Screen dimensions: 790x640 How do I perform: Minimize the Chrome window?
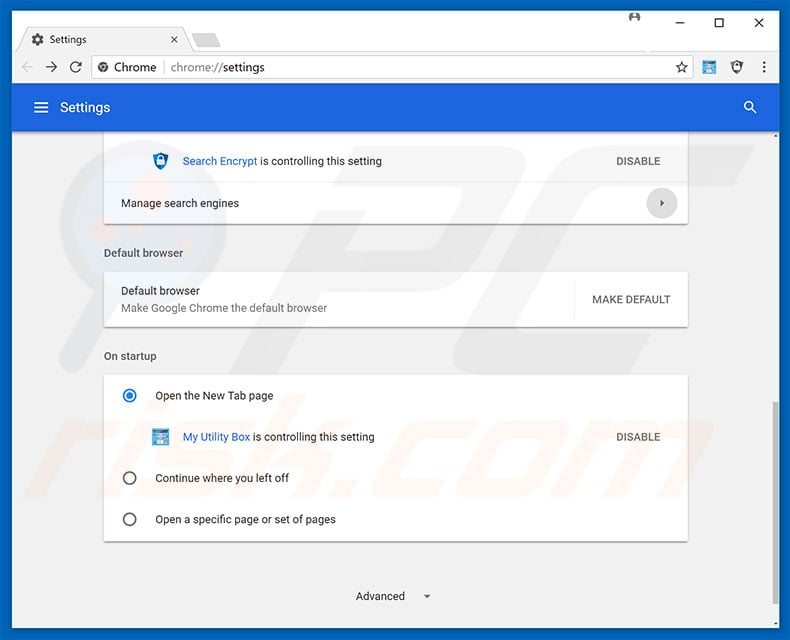tap(680, 23)
